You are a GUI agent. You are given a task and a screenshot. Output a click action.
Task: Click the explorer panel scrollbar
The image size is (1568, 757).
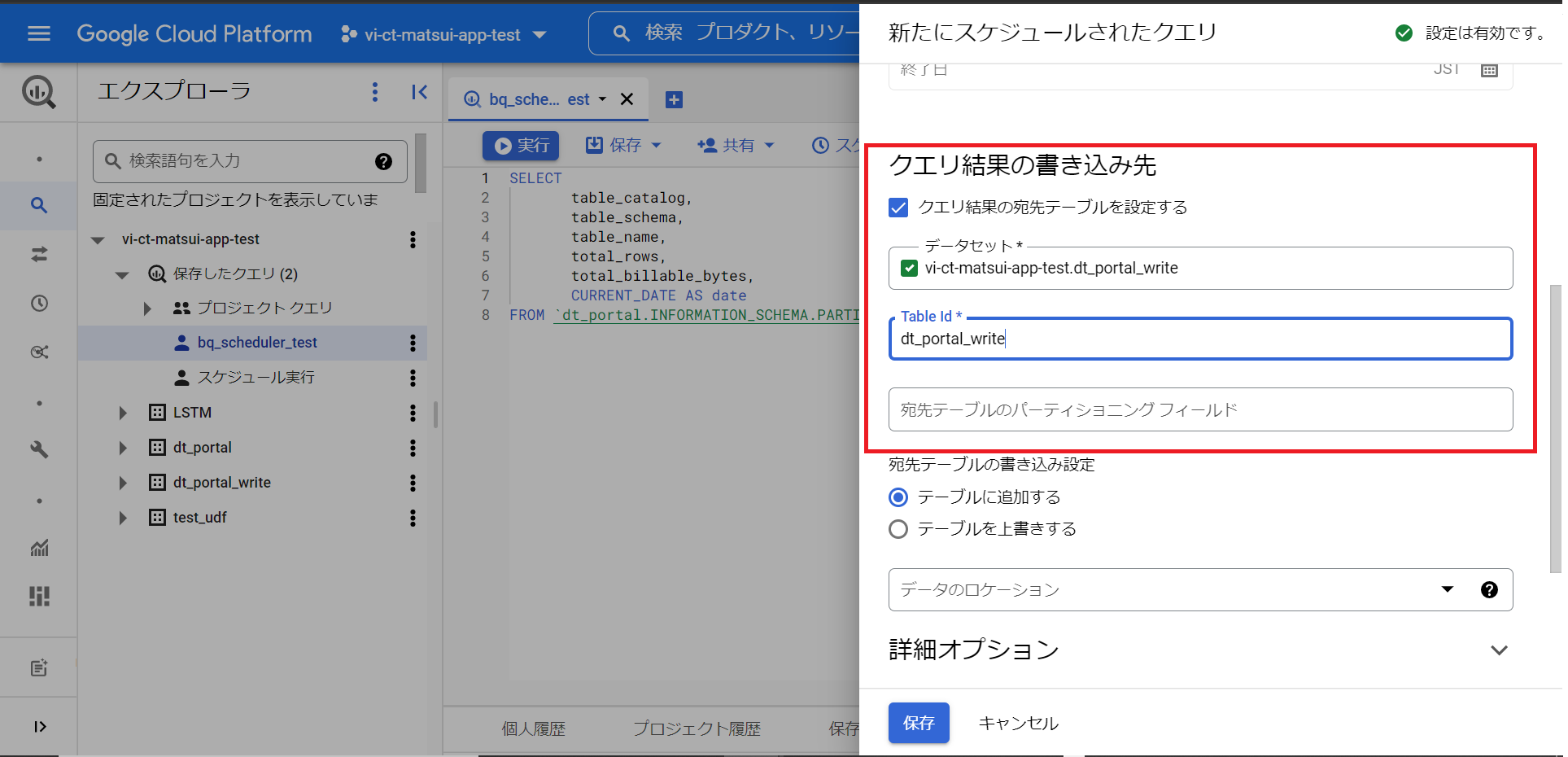[421, 164]
